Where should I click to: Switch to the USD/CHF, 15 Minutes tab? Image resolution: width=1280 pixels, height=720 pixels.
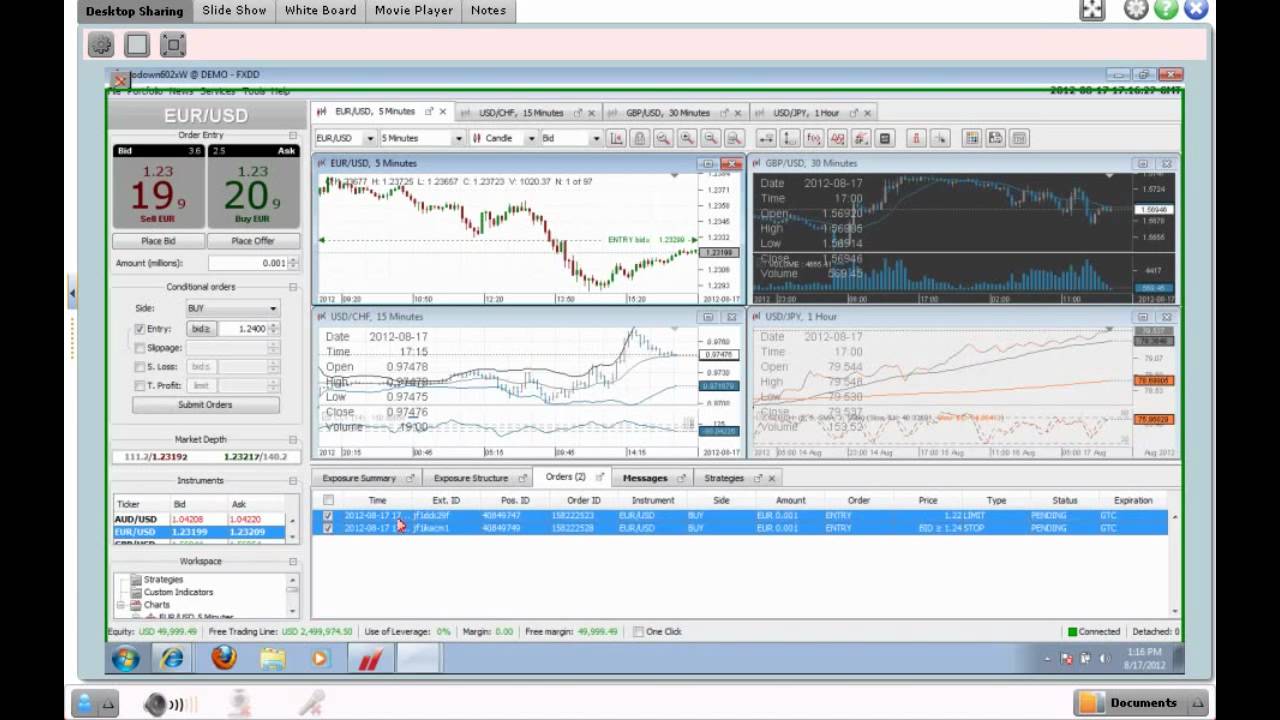521,113
